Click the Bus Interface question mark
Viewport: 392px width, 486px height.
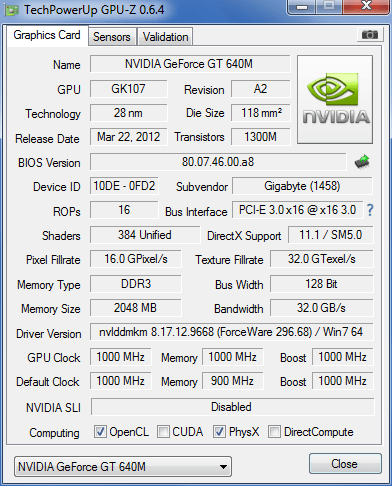coord(370,210)
